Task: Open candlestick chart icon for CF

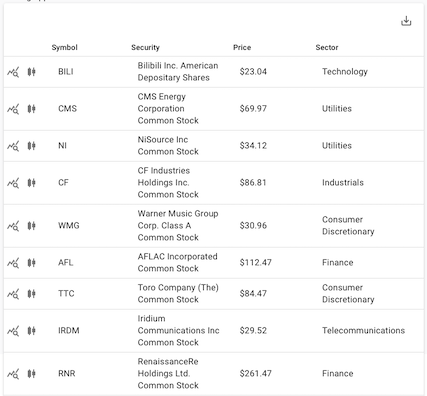Action: click(x=31, y=183)
